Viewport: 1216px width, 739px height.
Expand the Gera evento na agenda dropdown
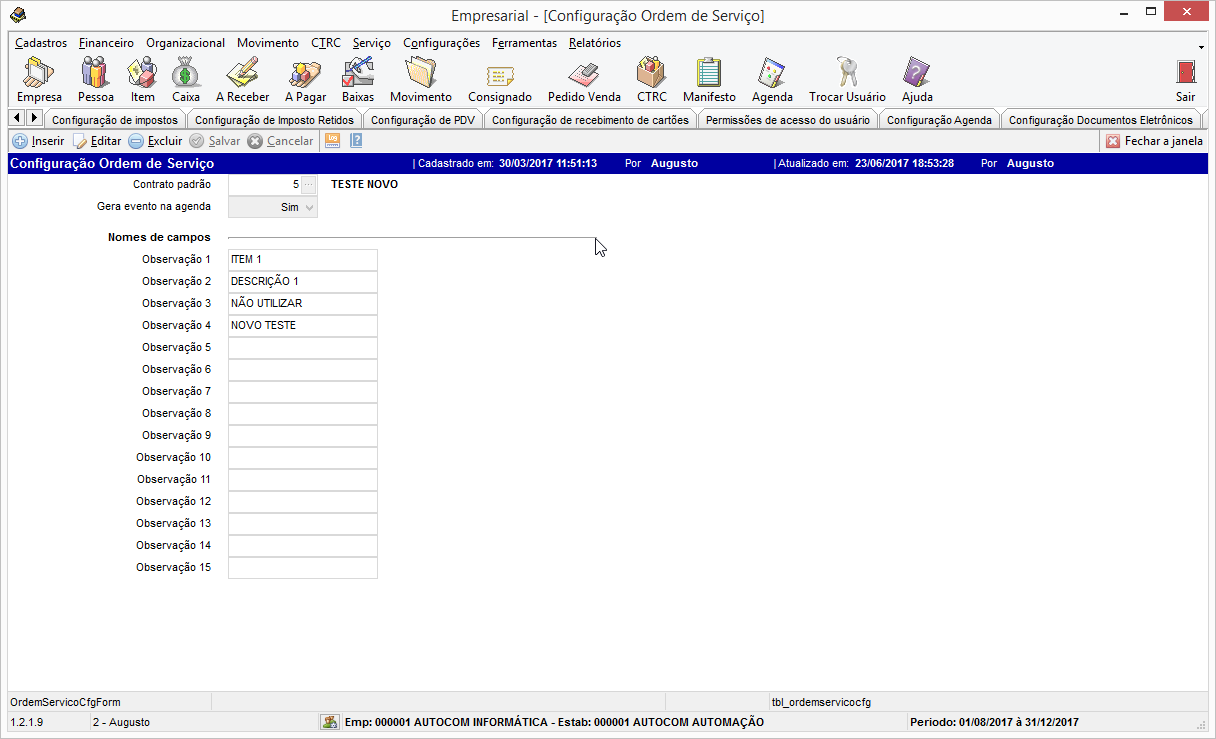[309, 207]
